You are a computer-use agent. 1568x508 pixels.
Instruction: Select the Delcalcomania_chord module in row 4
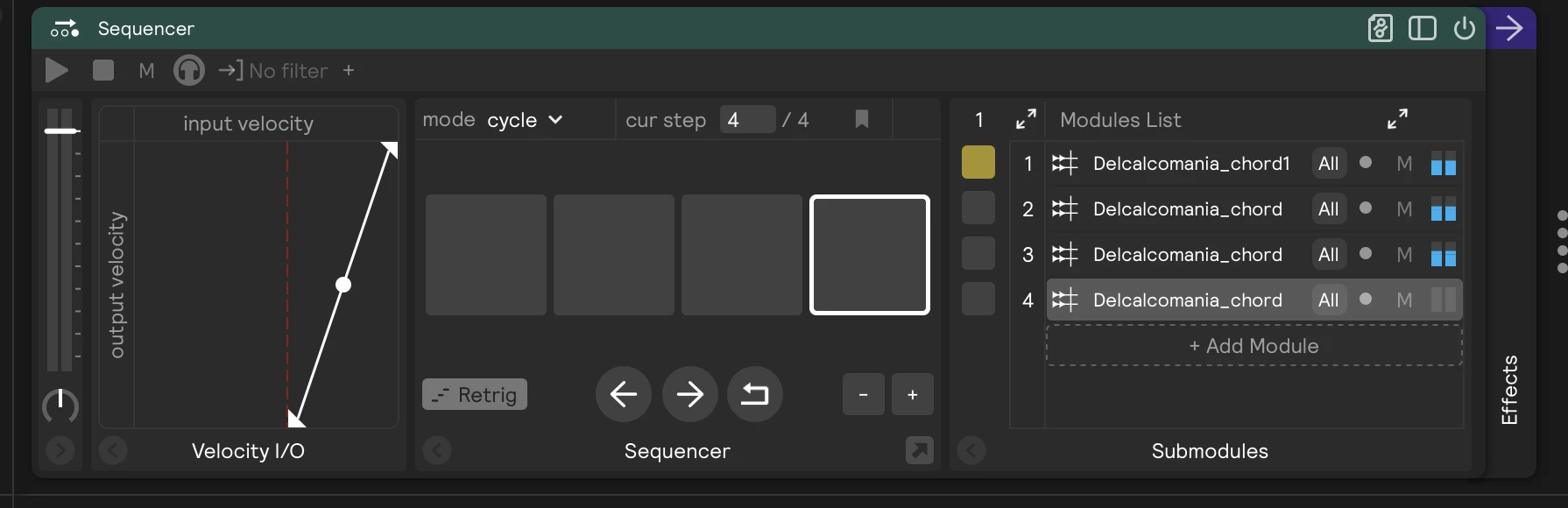pyautogui.click(x=1254, y=300)
